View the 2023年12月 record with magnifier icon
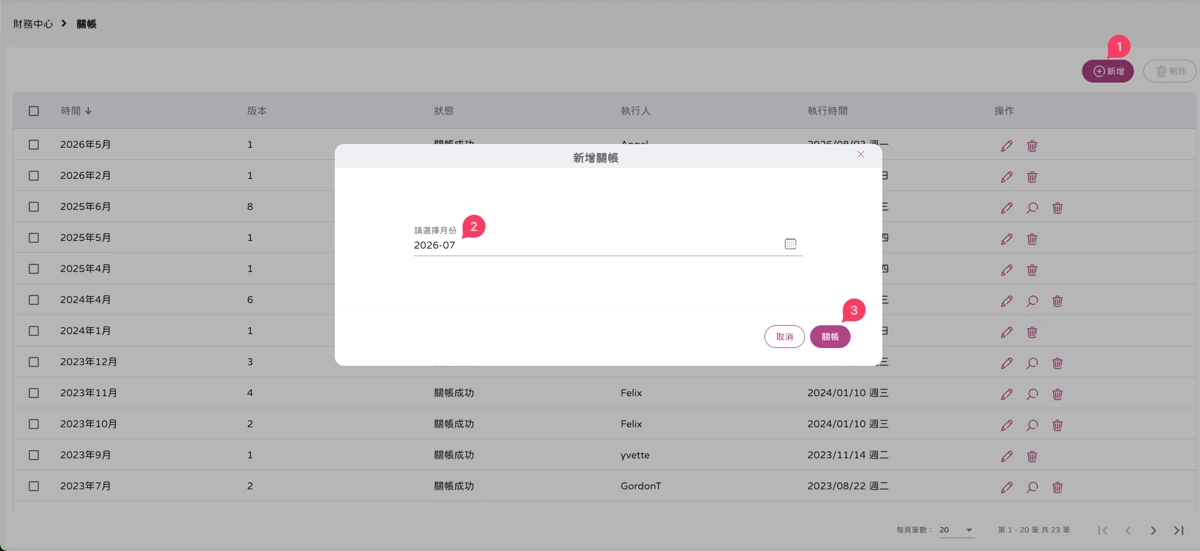Viewport: 1200px width, 551px height. coord(1032,364)
